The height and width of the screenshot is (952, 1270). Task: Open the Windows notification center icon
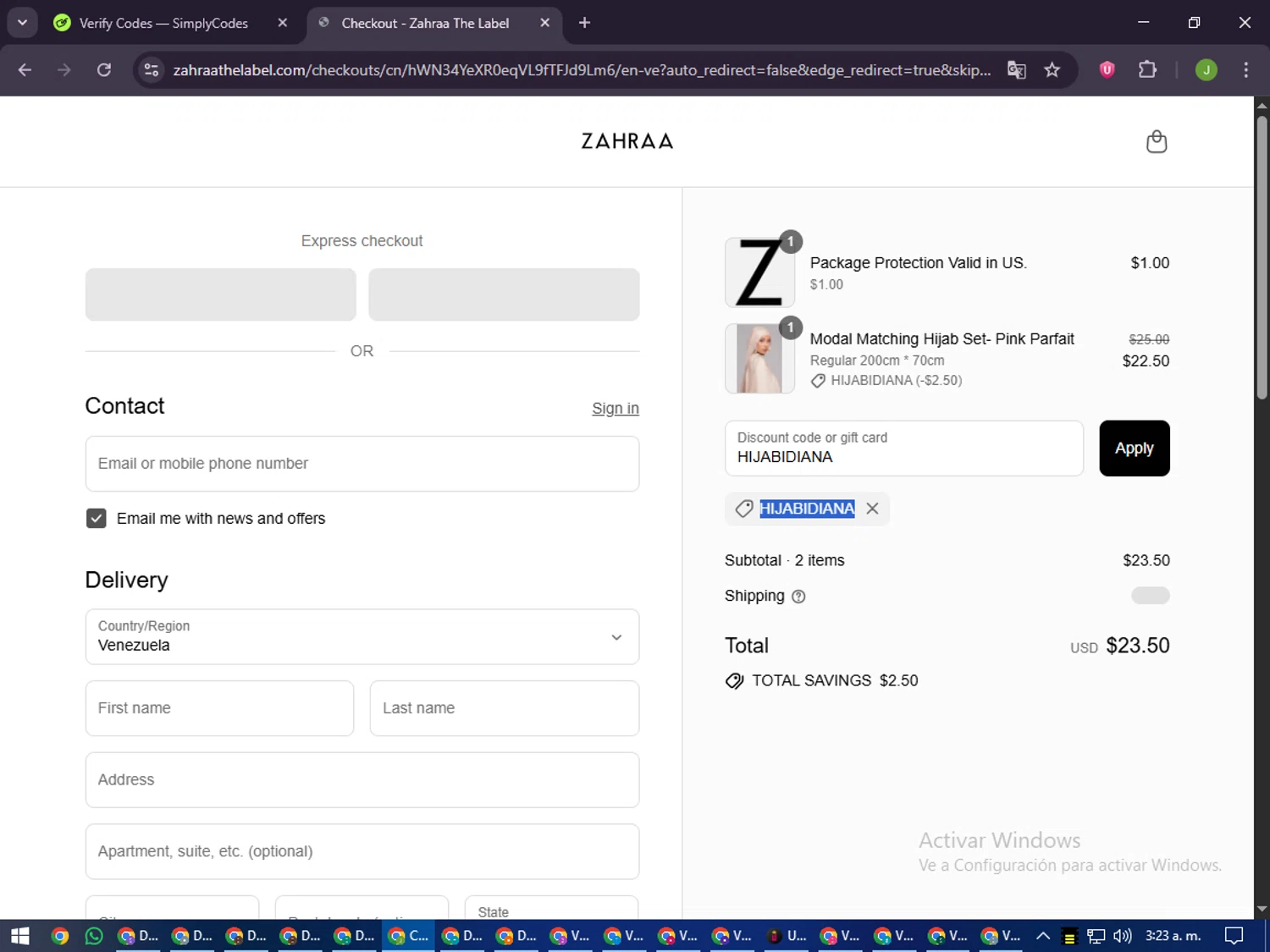[1234, 936]
